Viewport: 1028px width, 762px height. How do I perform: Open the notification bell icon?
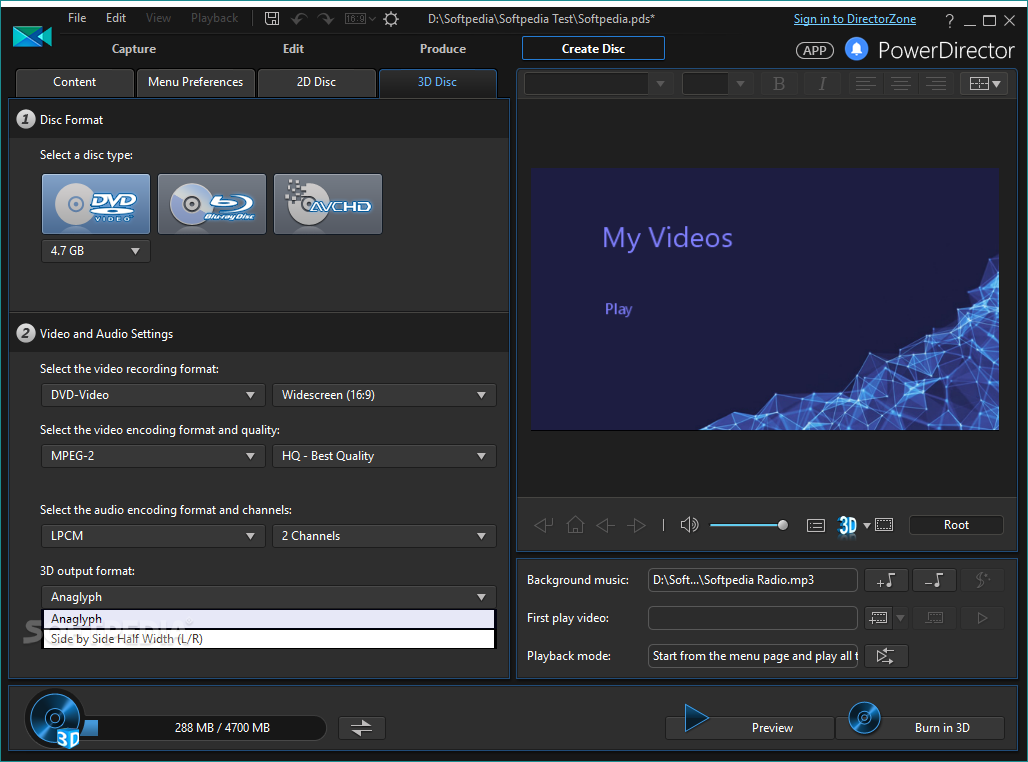click(856, 49)
